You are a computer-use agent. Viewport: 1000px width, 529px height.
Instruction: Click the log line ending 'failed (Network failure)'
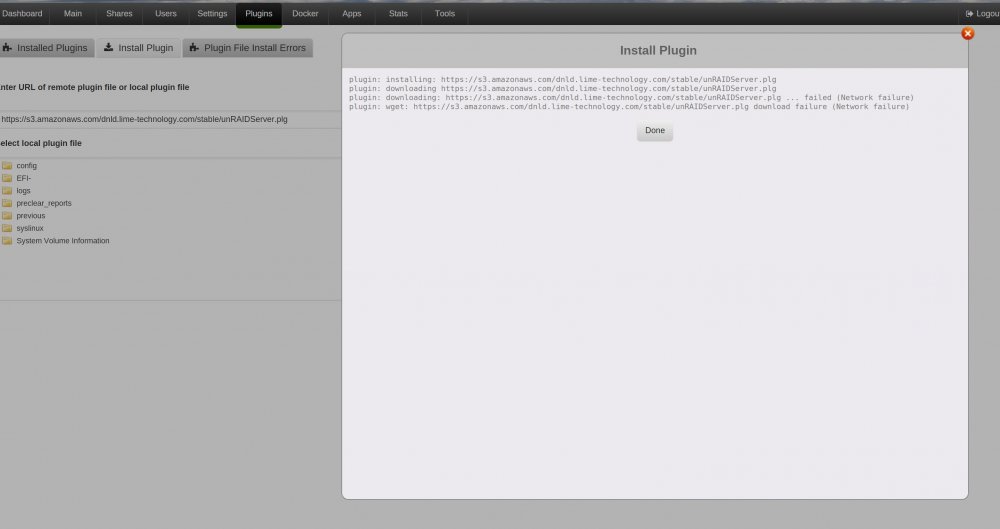[631, 98]
